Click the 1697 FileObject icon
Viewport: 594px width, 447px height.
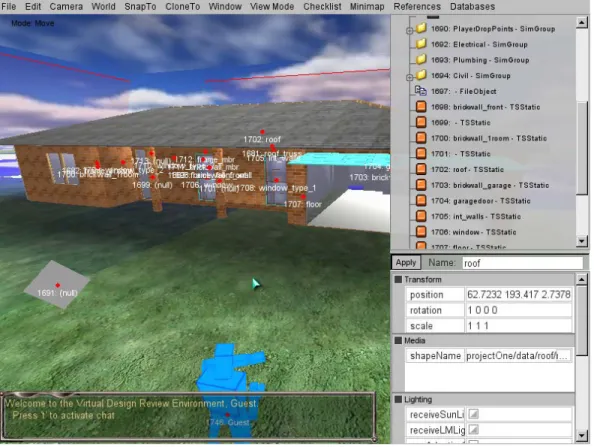click(421, 91)
